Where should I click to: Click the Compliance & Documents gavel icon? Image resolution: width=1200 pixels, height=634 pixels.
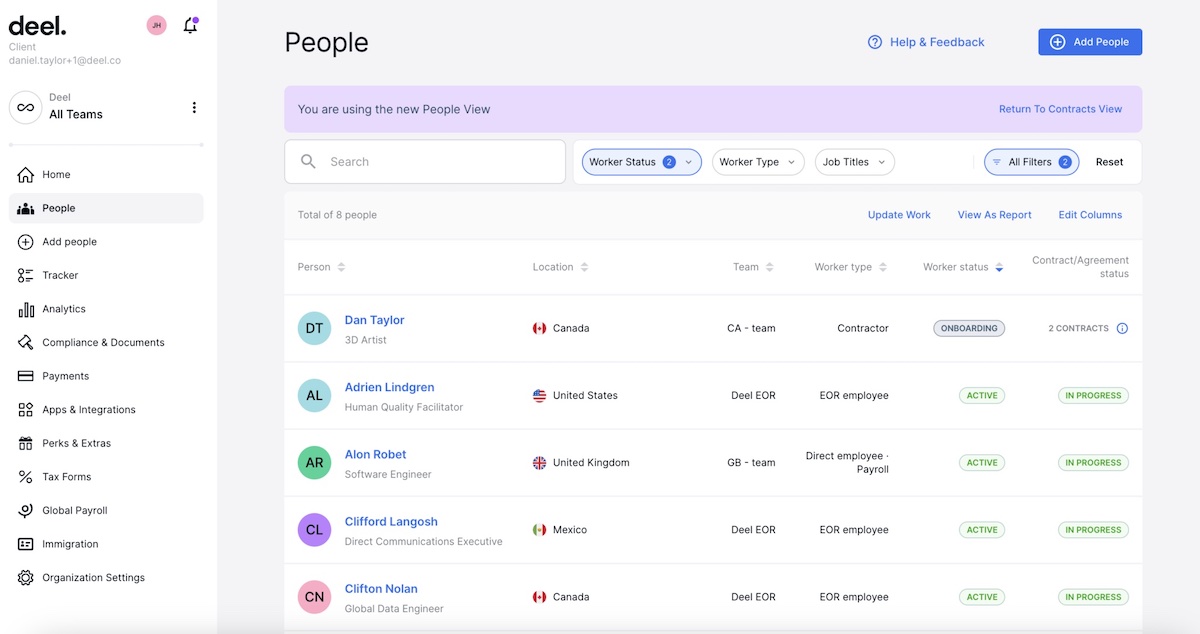coord(26,342)
